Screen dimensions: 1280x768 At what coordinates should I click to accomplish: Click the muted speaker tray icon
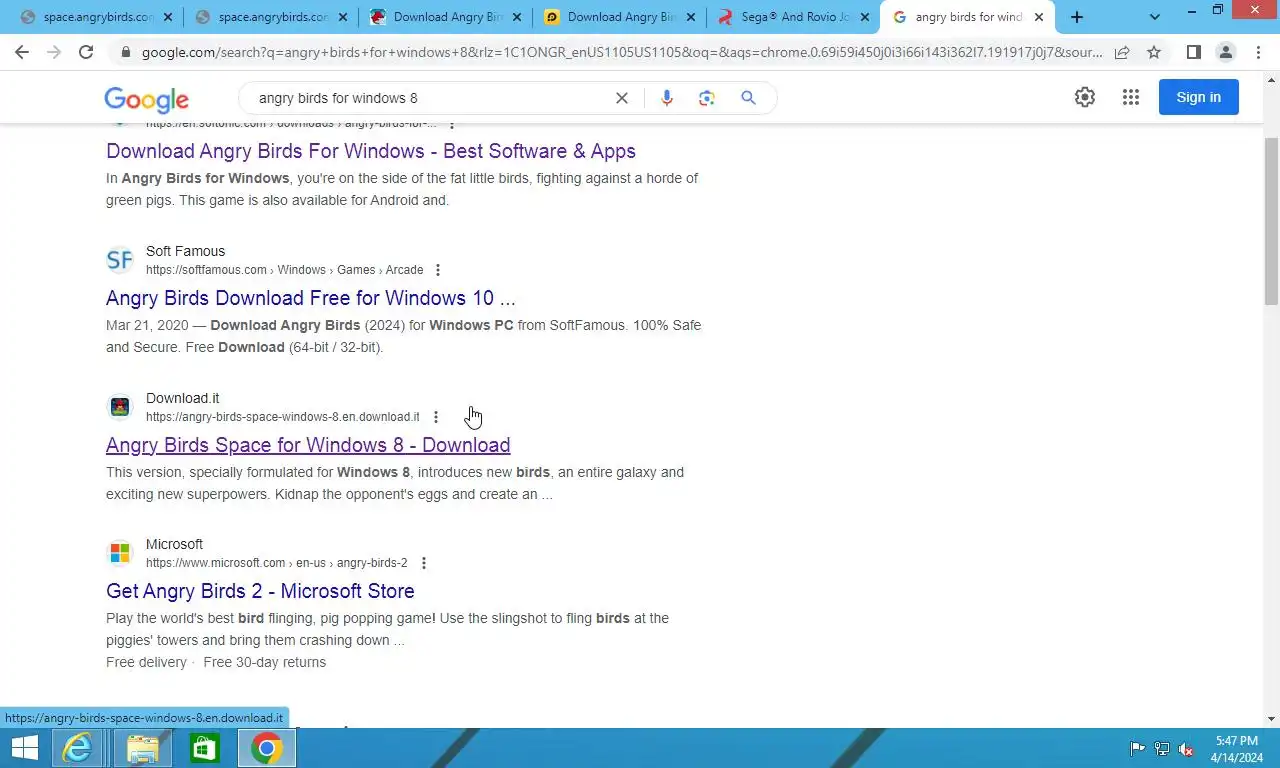pos(1186,749)
